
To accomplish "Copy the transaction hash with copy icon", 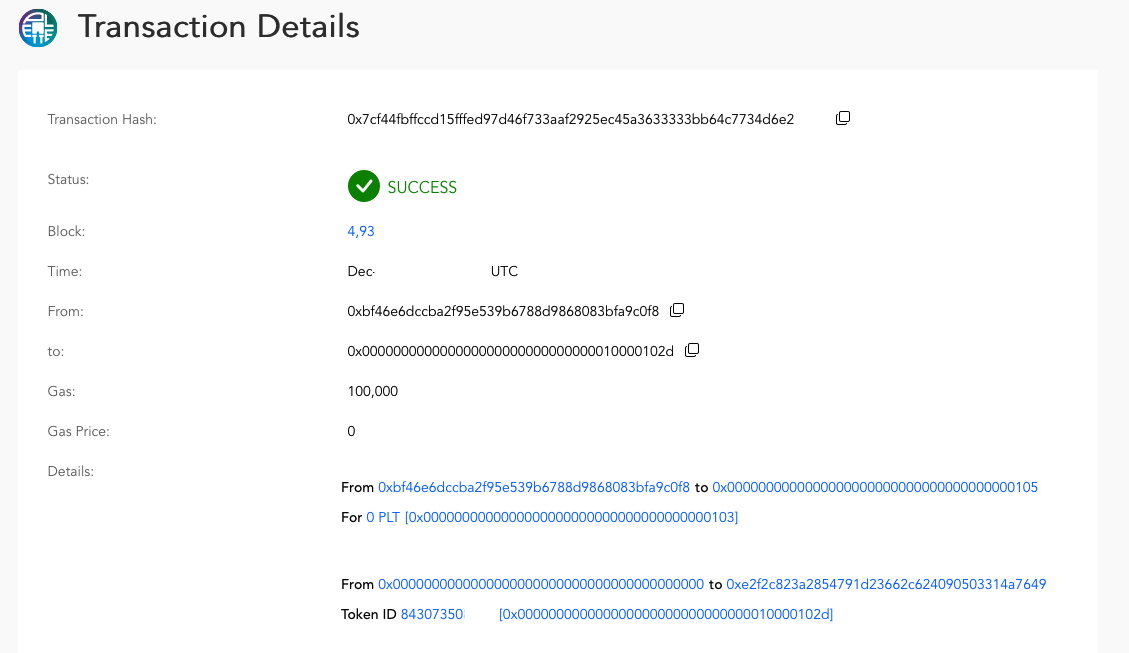I will click(842, 118).
